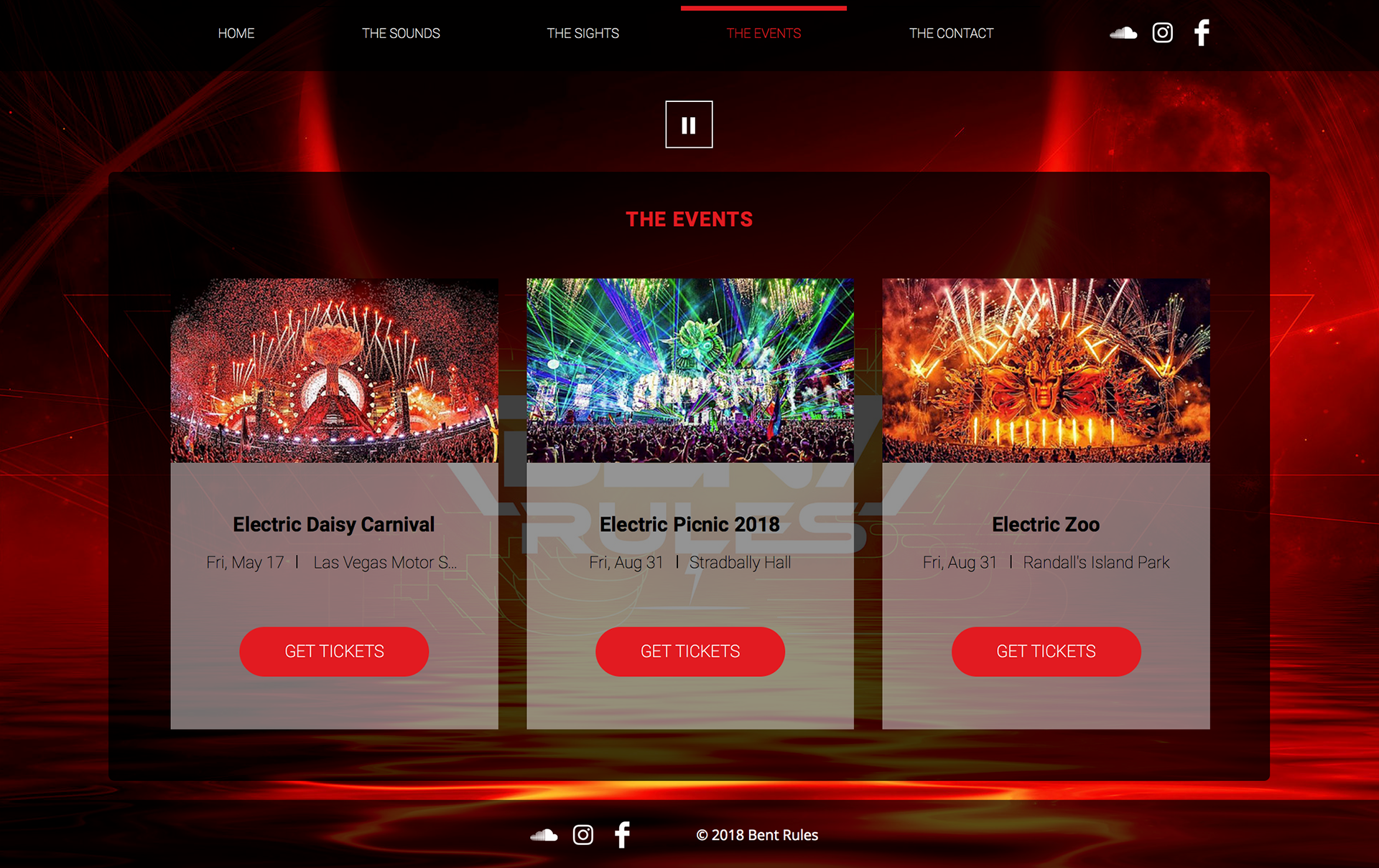Go to the HOME page
This screenshot has width=1379, height=868.
[236, 34]
